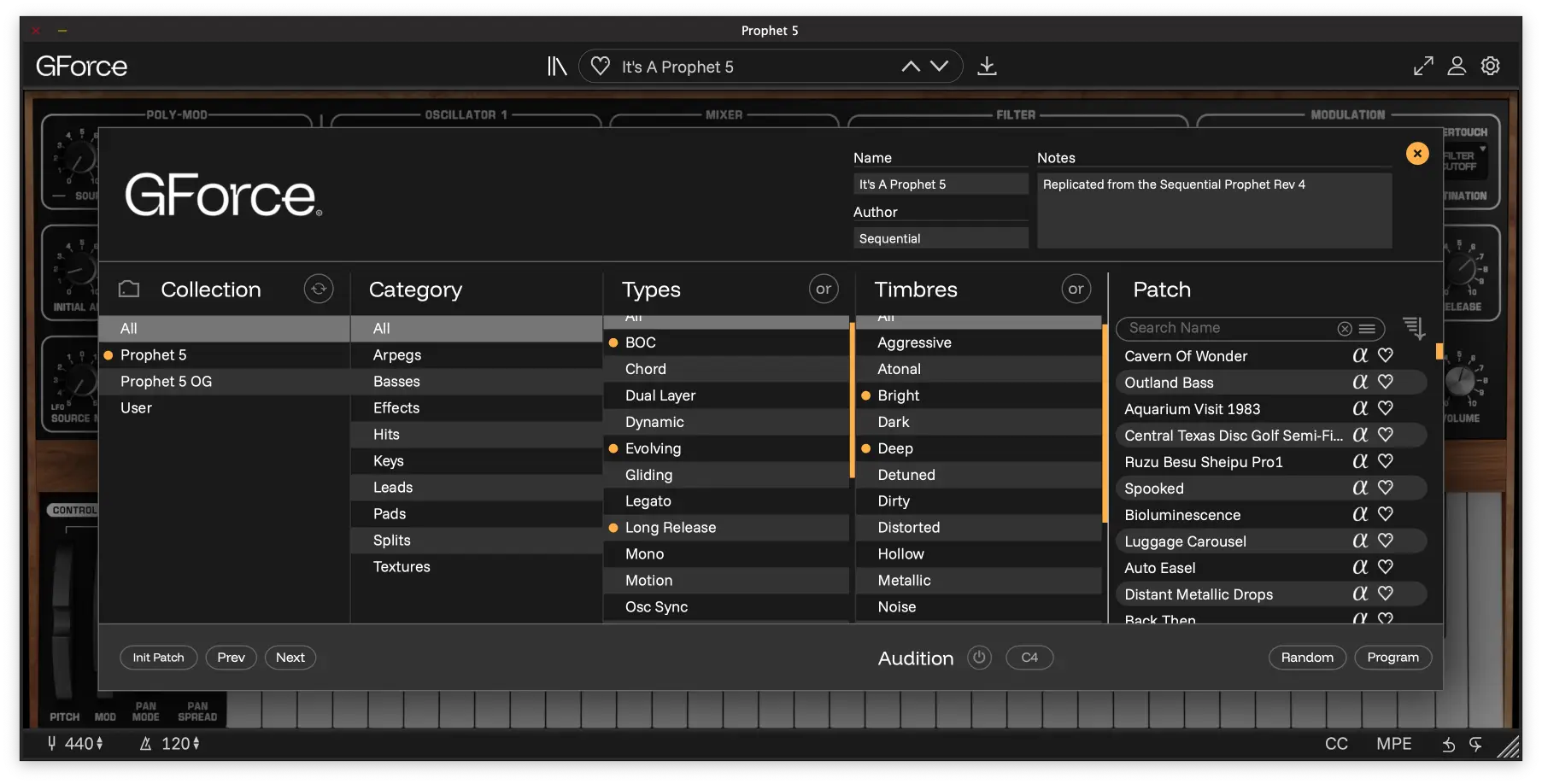Click alpha icon beside Outland Bass

(1360, 382)
